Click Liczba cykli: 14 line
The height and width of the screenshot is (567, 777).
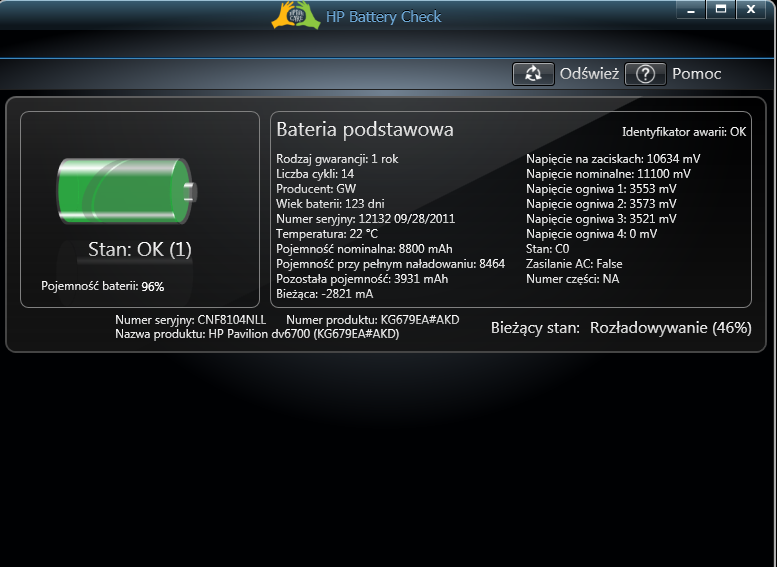click(315, 173)
